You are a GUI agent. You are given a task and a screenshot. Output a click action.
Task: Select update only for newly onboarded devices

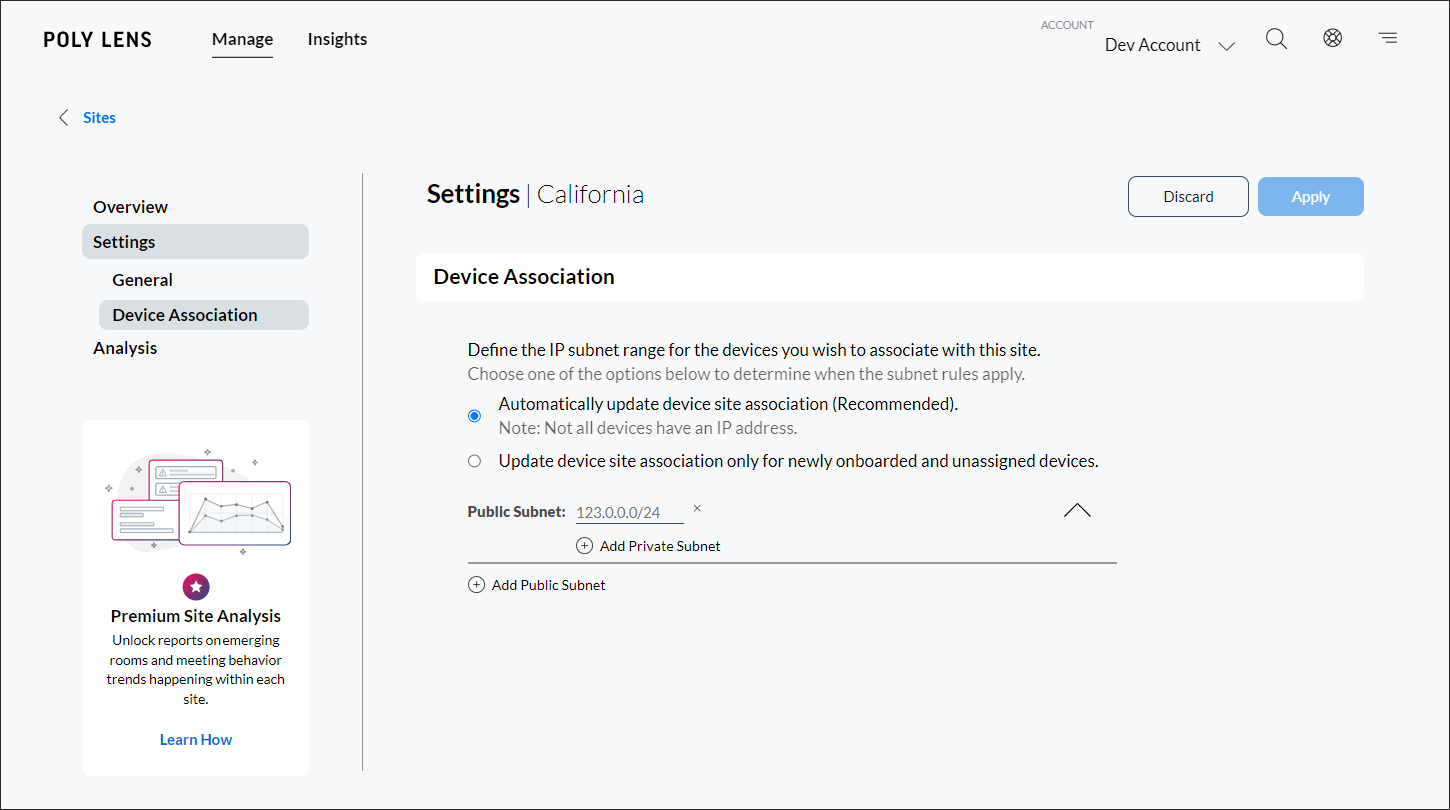(x=475, y=461)
